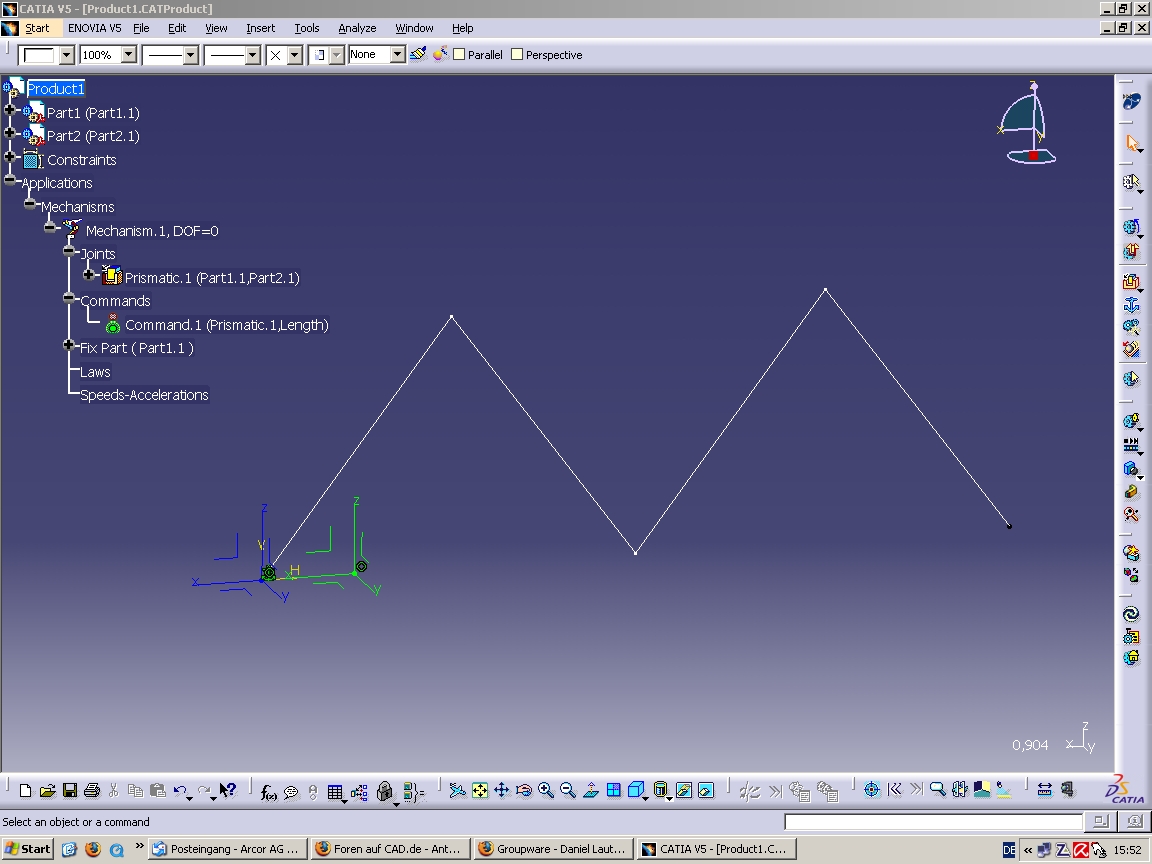
Task: Click the crosshair target icon in bottom toolbar
Action: [x=871, y=790]
